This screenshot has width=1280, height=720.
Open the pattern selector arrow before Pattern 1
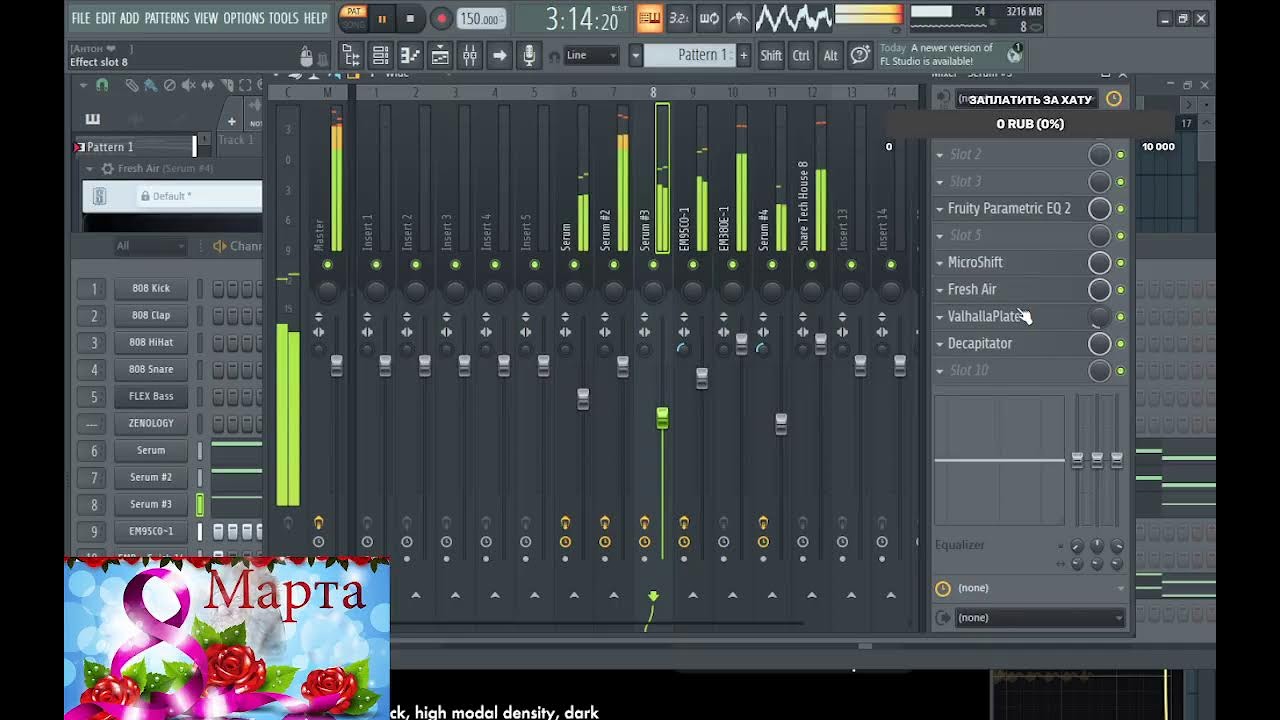click(x=635, y=56)
